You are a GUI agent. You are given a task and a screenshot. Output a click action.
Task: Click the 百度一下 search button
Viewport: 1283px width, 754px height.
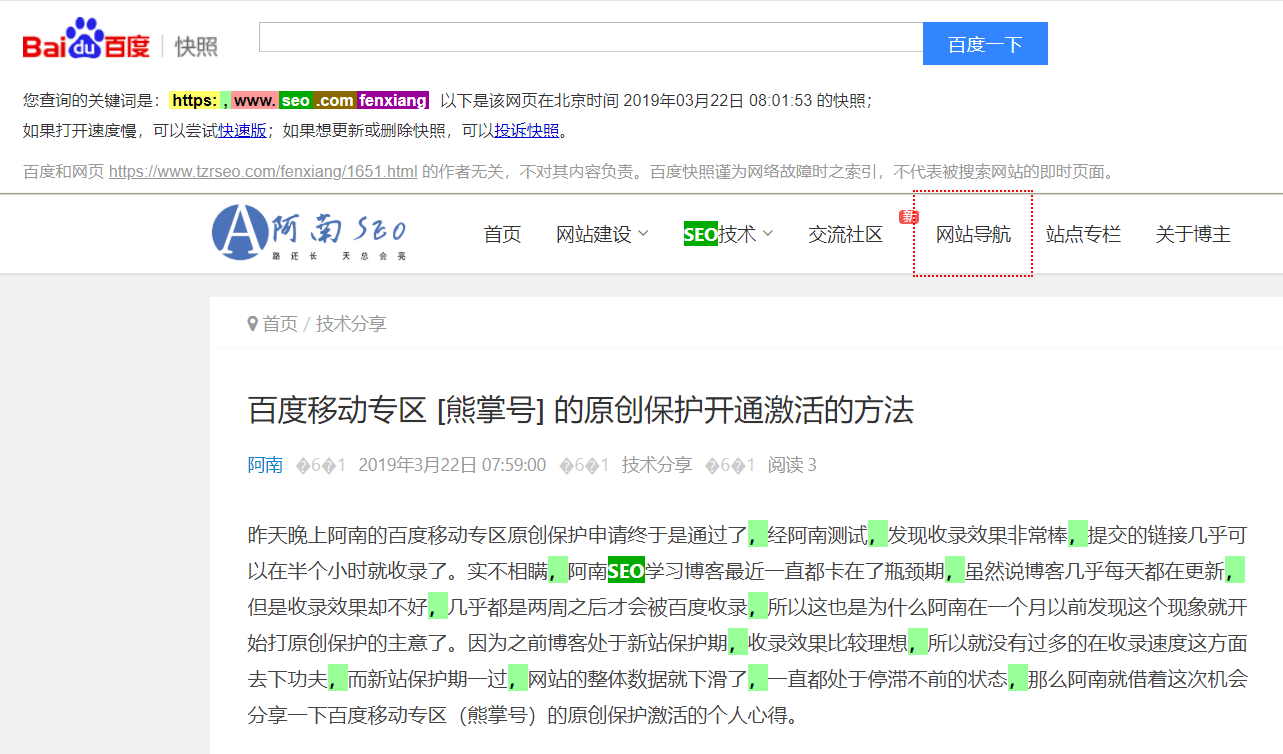tap(985, 44)
